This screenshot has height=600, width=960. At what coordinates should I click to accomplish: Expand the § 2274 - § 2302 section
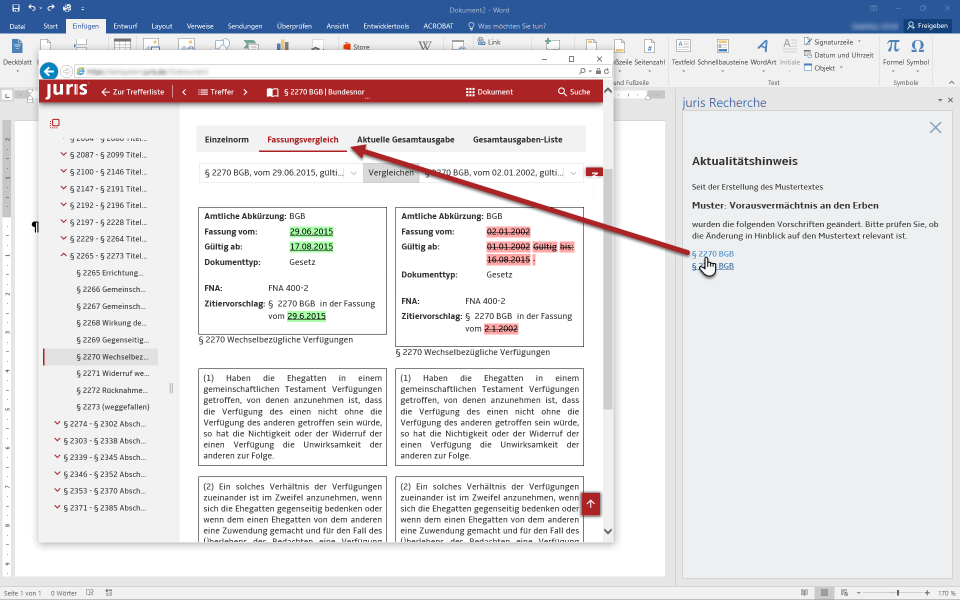(57, 424)
